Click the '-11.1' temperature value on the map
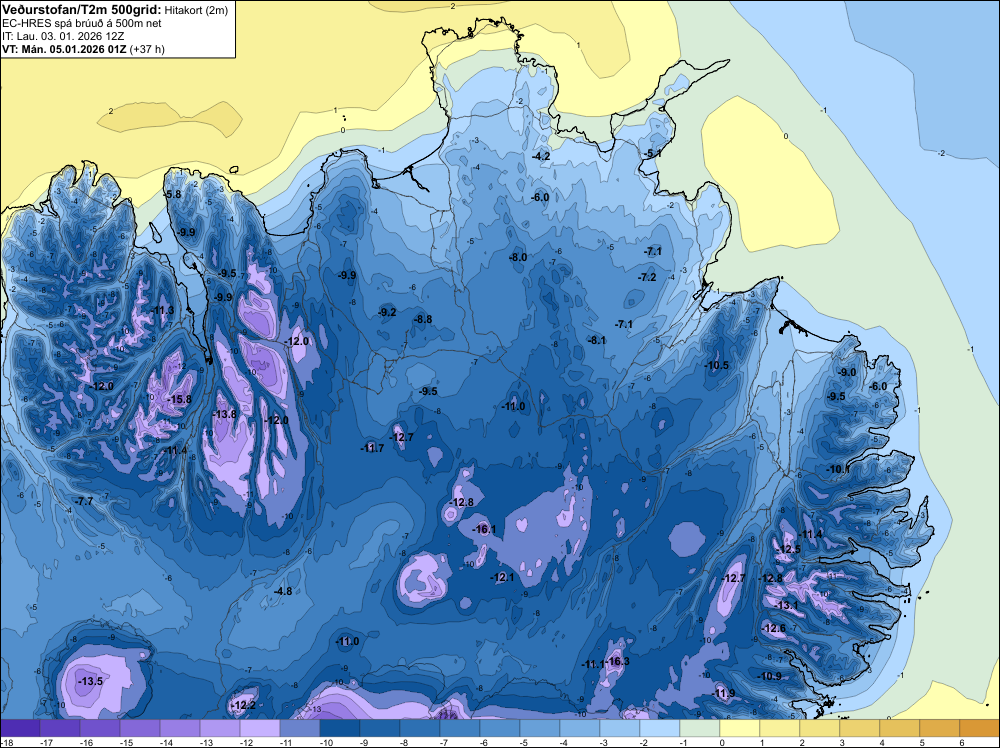This screenshot has height=748, width=1000. [x=593, y=664]
